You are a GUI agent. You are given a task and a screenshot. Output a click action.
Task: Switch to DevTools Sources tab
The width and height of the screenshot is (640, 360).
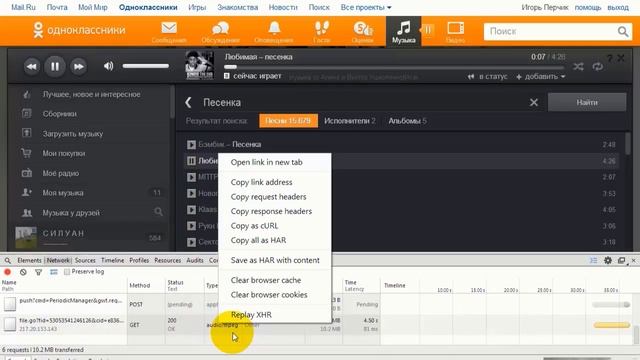85,260
